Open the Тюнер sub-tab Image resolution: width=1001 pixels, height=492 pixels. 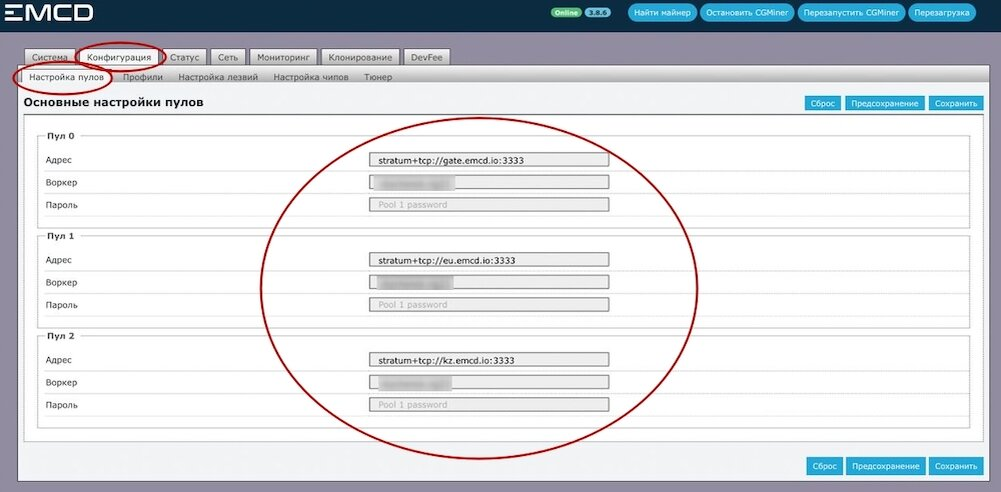point(378,77)
